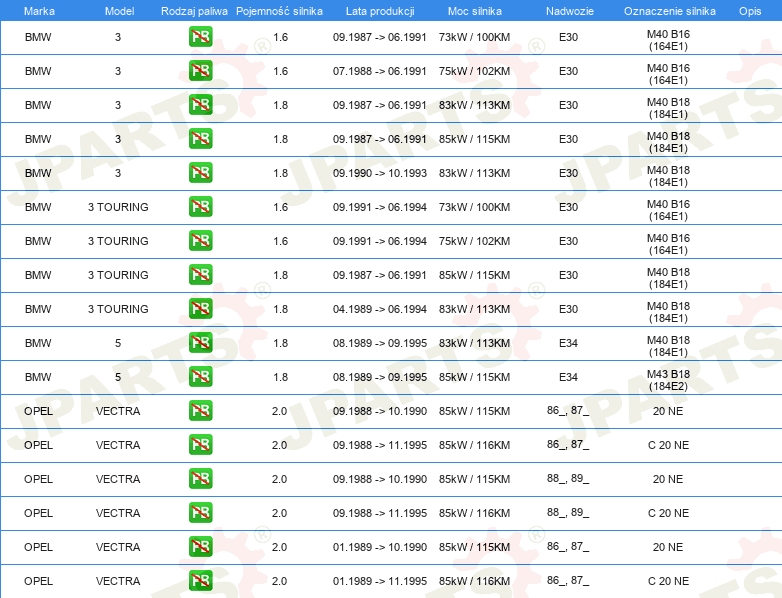Viewport: 782px width, 598px height.
Task: Click body code 86_, 87_ in 01.1989 -> 11.1995 row
Action: click(x=568, y=581)
